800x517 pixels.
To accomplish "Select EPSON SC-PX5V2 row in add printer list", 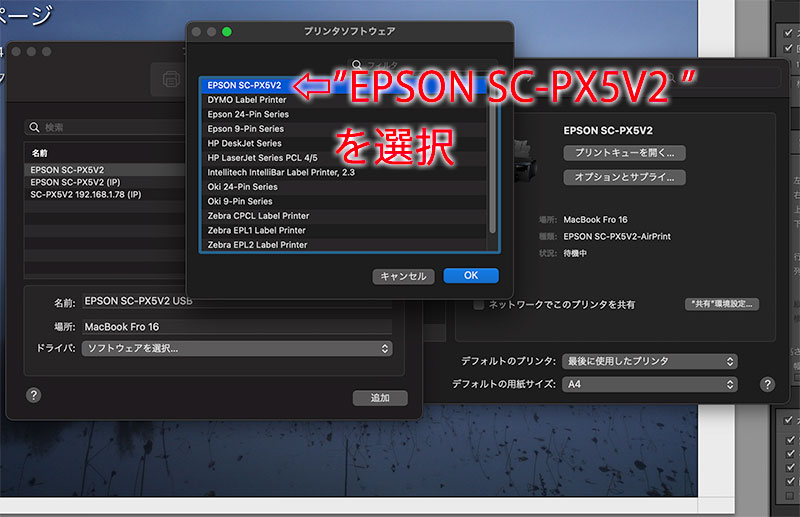I will 105,170.
